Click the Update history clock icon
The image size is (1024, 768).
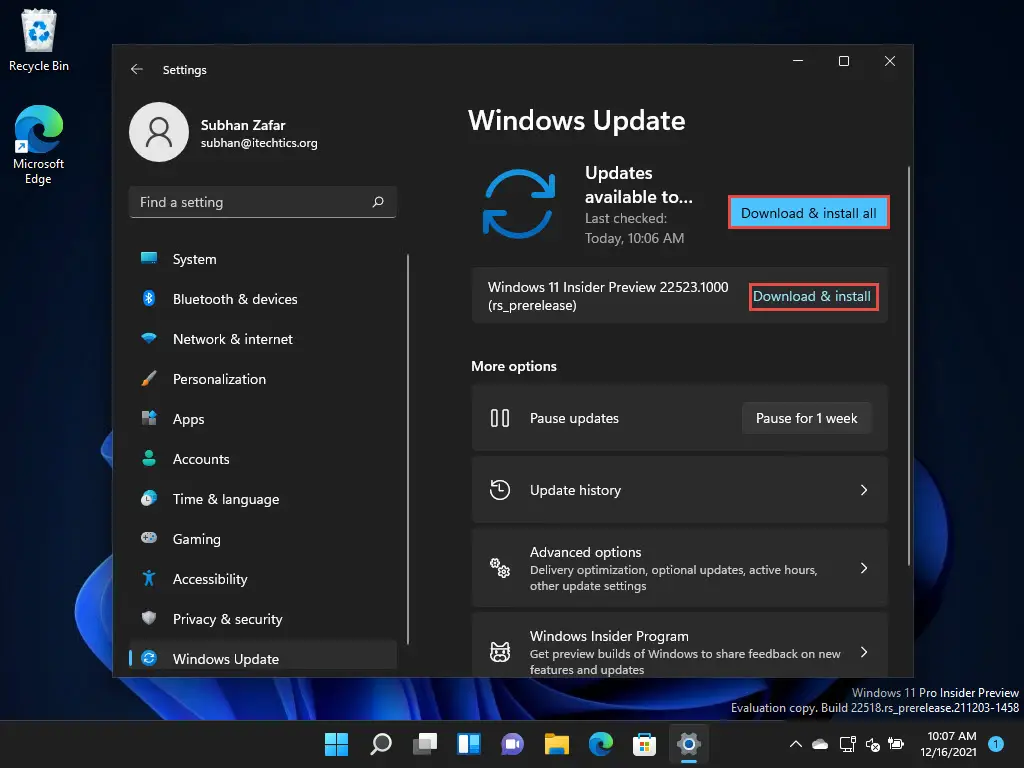pos(500,490)
